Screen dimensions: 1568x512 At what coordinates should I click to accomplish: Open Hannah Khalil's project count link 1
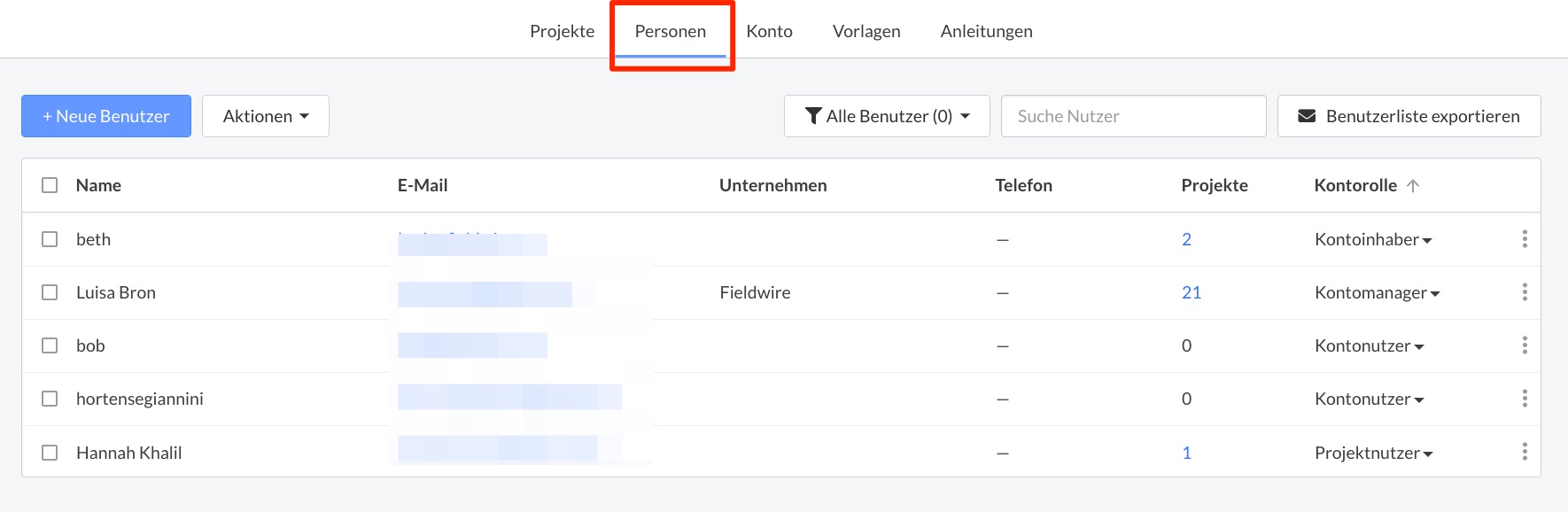pyautogui.click(x=1187, y=453)
